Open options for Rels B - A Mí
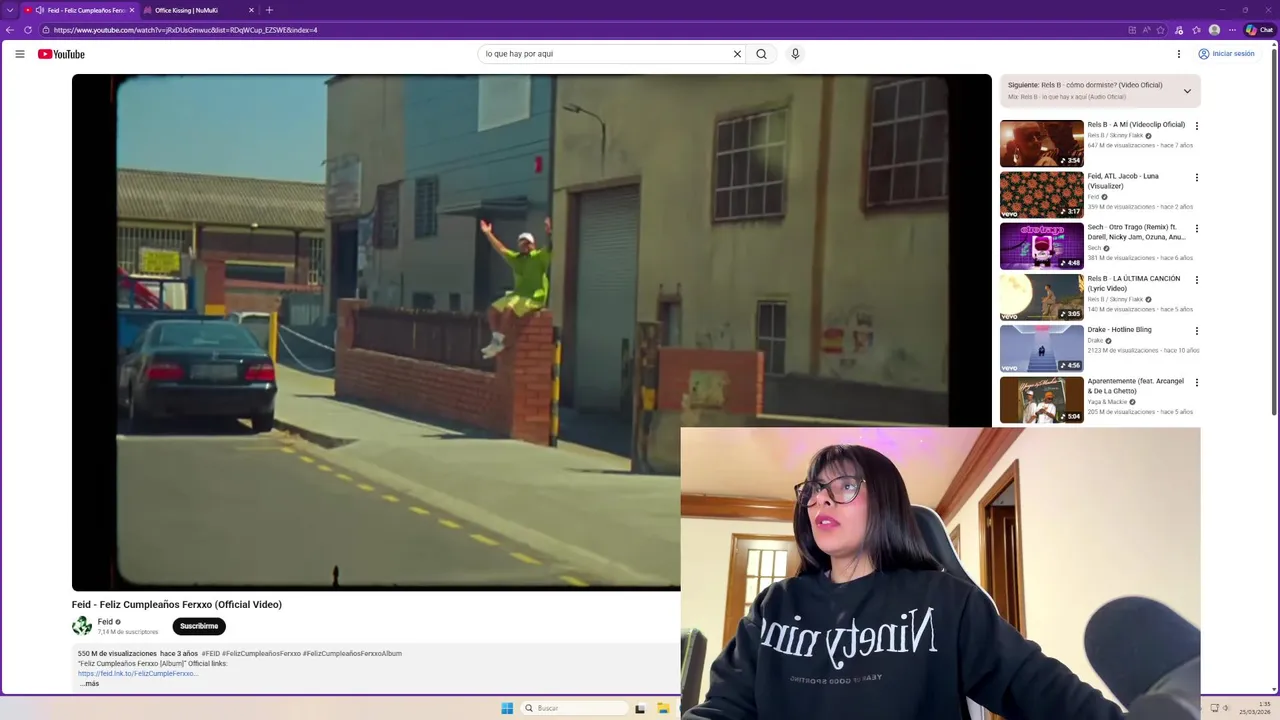 point(1197,126)
